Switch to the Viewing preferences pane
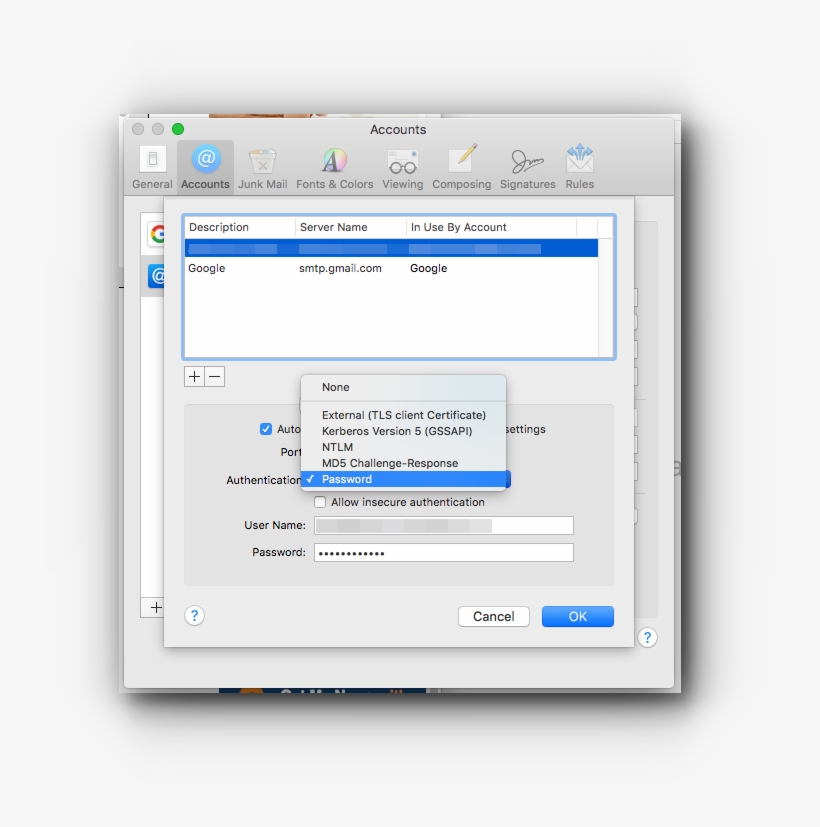 [x=402, y=166]
